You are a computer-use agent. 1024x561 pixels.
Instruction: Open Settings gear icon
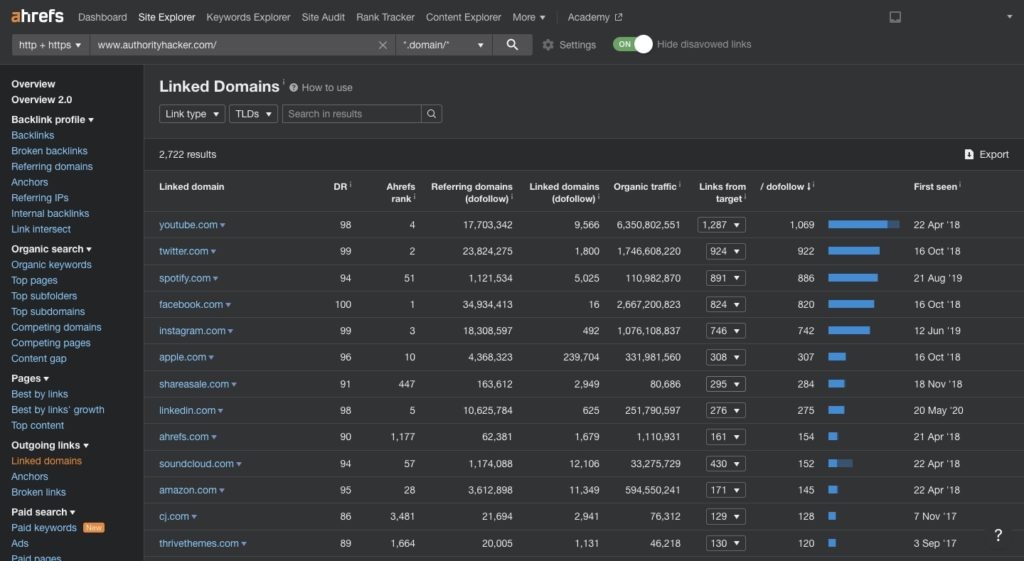click(x=548, y=45)
